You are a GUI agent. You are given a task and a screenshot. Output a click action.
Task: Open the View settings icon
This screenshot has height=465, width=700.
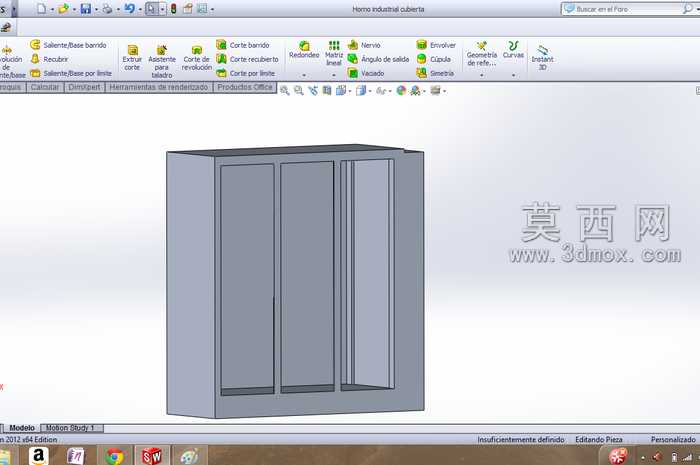tap(436, 91)
